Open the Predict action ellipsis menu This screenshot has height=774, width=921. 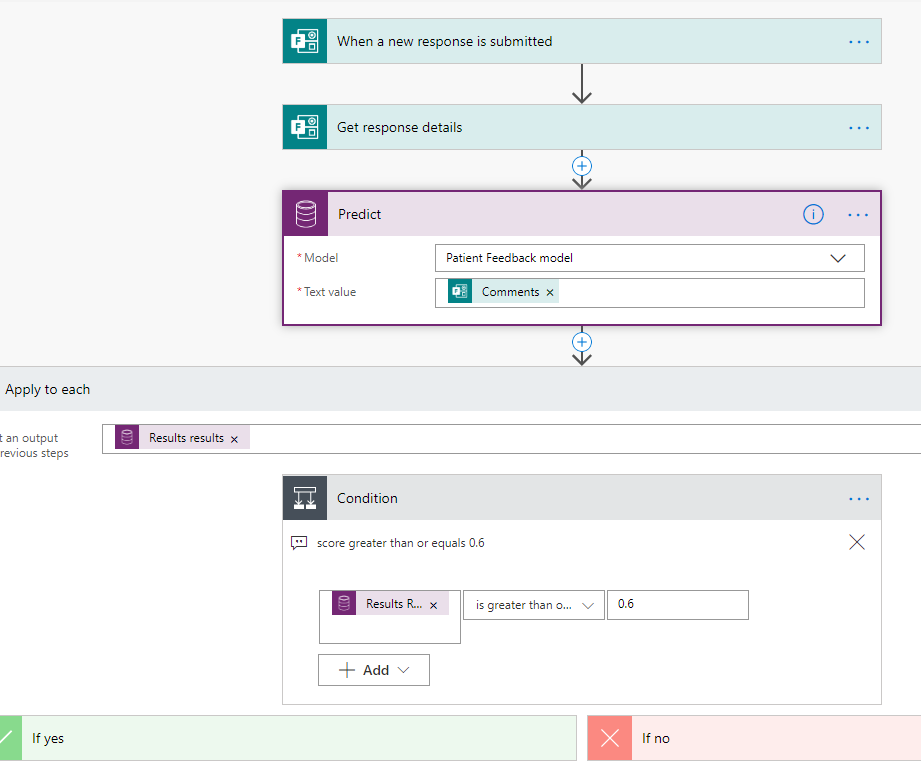click(x=858, y=214)
